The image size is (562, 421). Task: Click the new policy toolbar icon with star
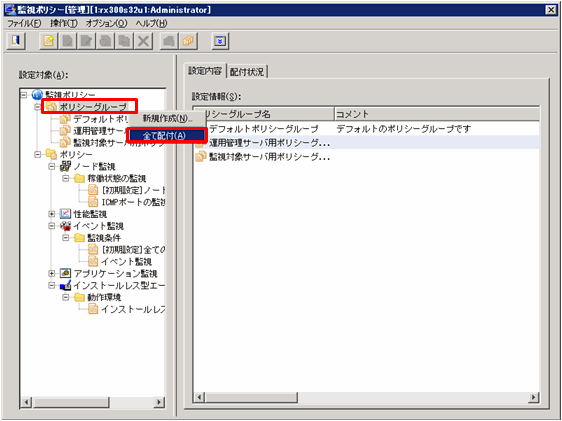click(49, 41)
